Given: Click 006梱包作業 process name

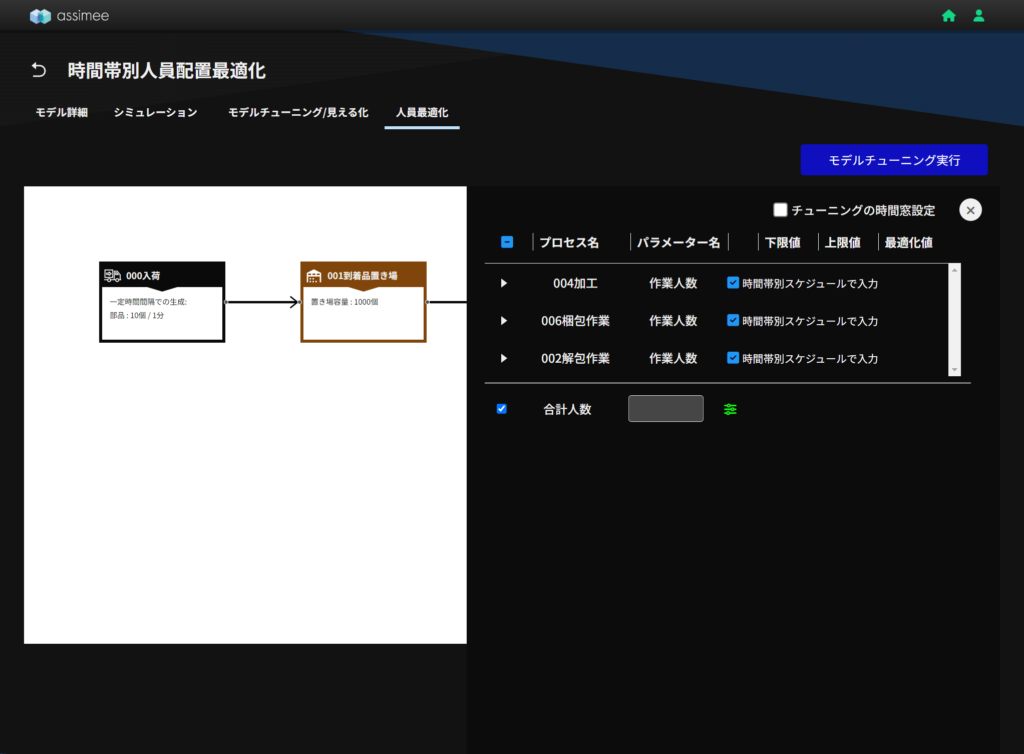Looking at the screenshot, I should point(575,321).
